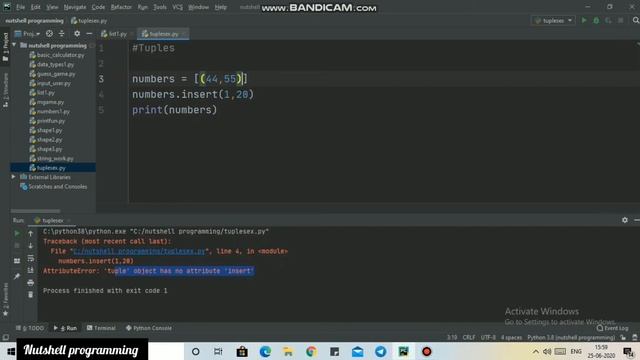Click the PyCharm icon in taskbar

[403, 351]
